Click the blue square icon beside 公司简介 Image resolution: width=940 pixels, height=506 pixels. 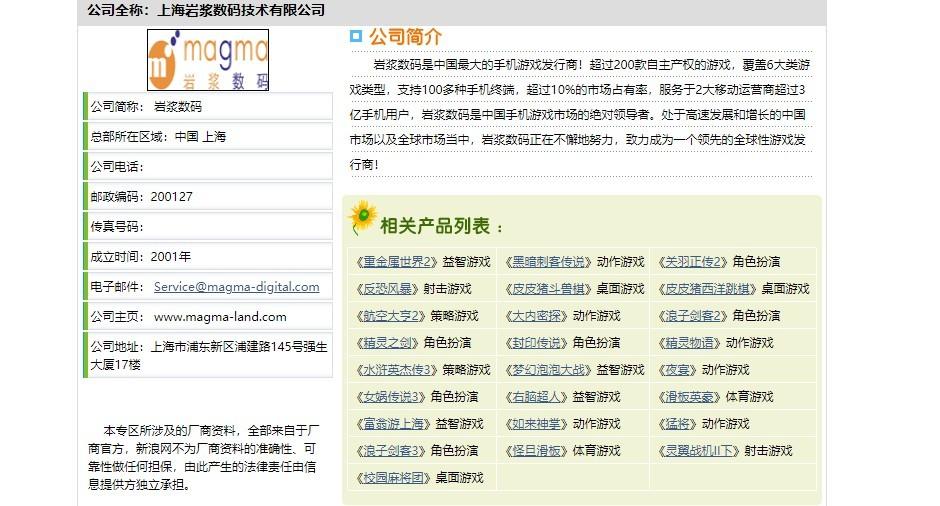click(355, 37)
